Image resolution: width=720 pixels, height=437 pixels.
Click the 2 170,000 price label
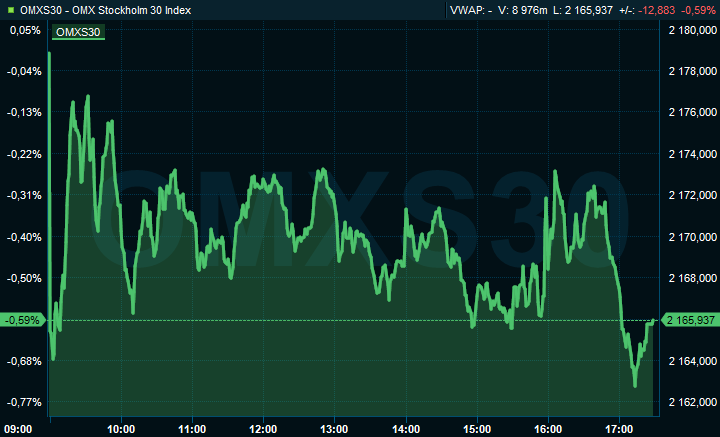click(693, 237)
